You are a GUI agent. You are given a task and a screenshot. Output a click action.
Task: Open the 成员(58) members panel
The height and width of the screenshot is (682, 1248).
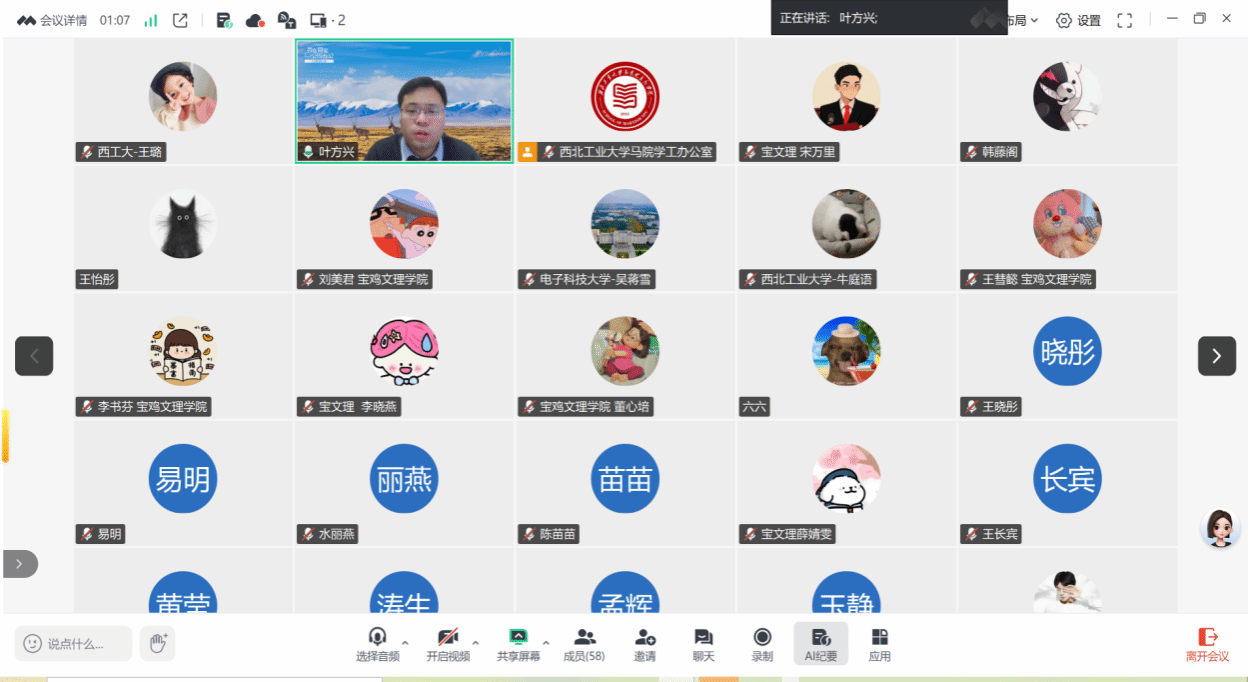(585, 645)
